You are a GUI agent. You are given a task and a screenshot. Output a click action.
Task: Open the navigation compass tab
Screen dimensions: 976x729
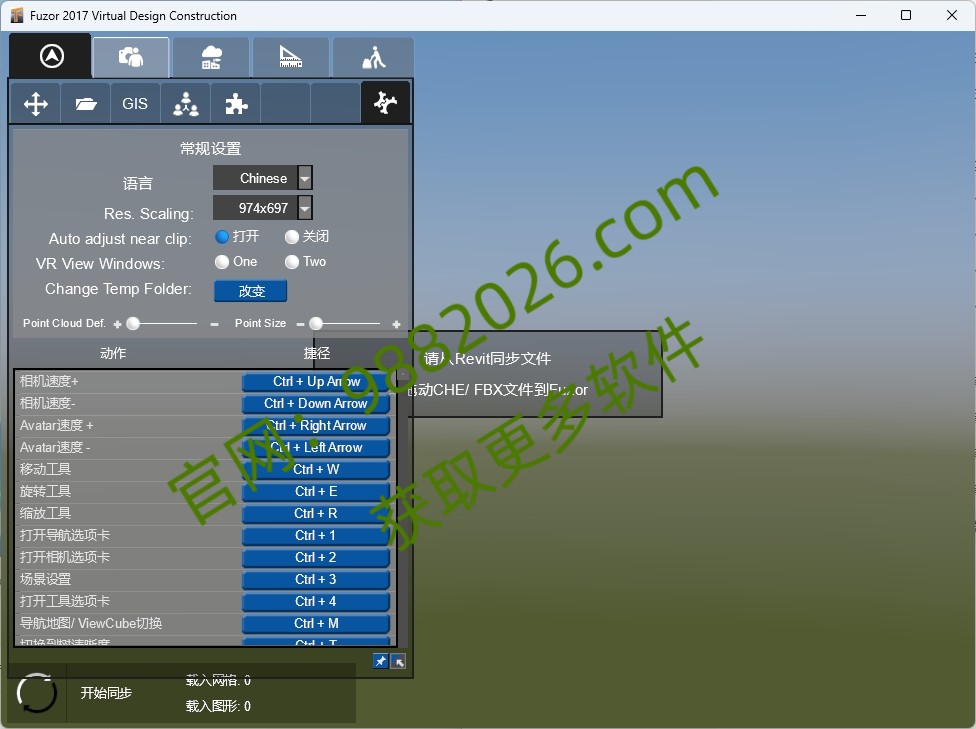(51, 56)
